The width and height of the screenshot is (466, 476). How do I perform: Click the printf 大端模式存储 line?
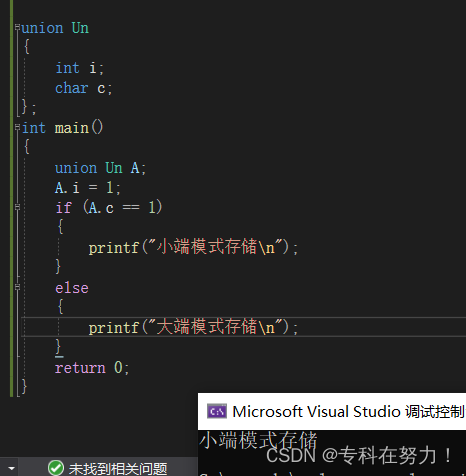(x=193, y=327)
